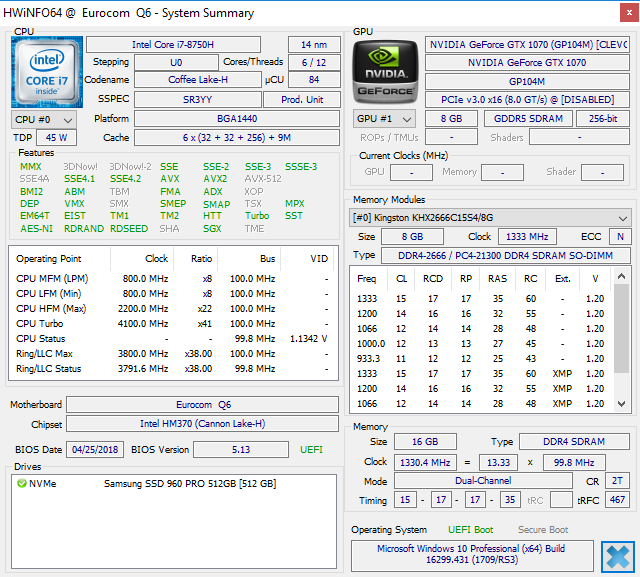Click the Ratio column header

pyautogui.click(x=196, y=259)
